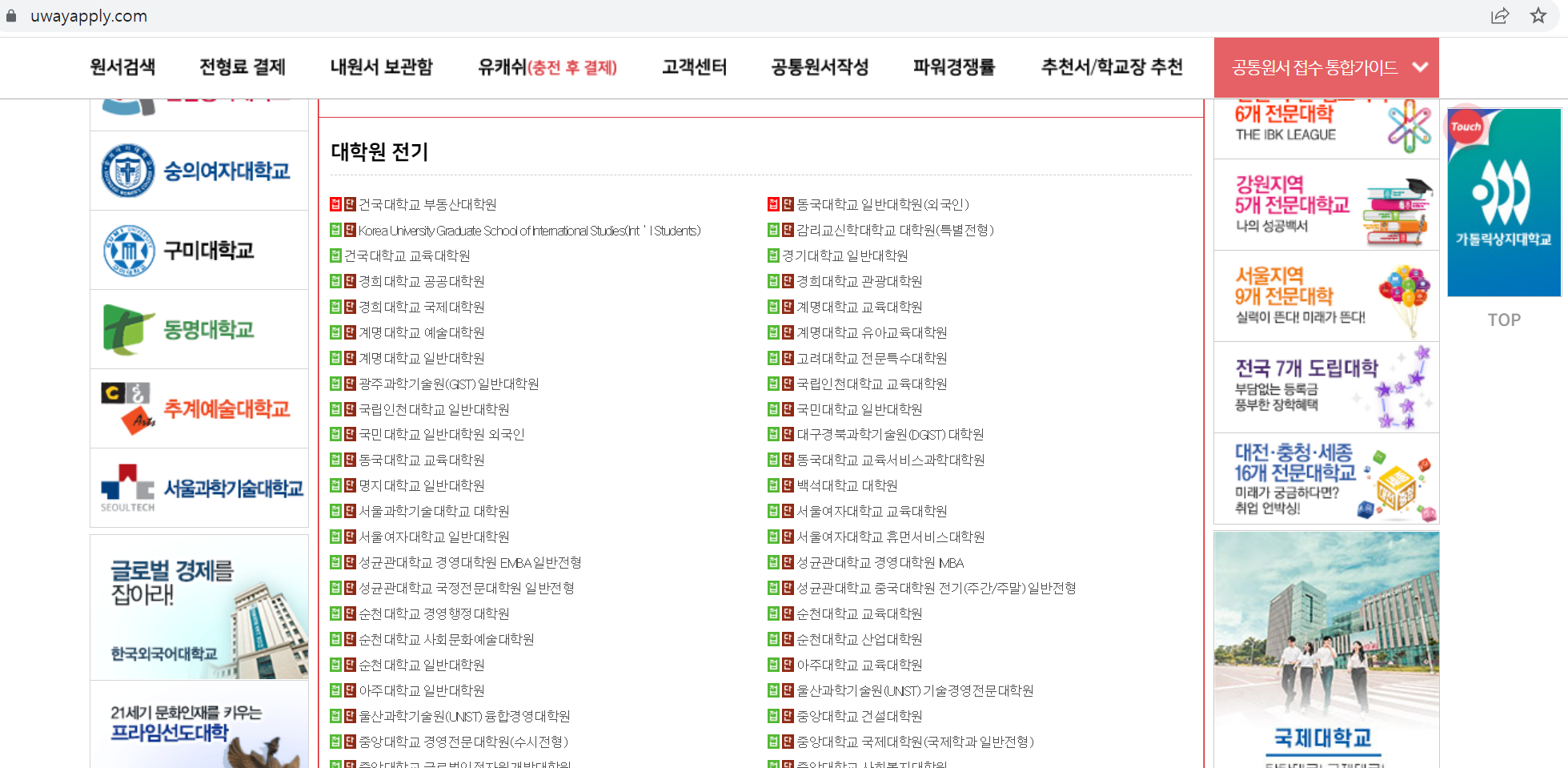
Task: Open the 대전·충청·세종 16개 전문대학교 banner
Action: pos(1326,479)
